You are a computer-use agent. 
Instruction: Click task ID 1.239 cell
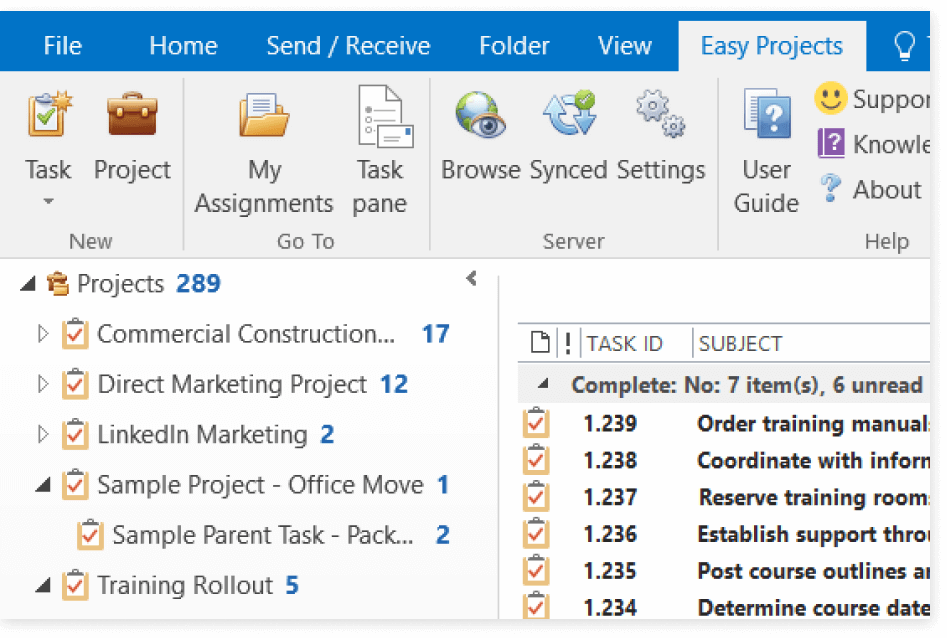click(610, 424)
